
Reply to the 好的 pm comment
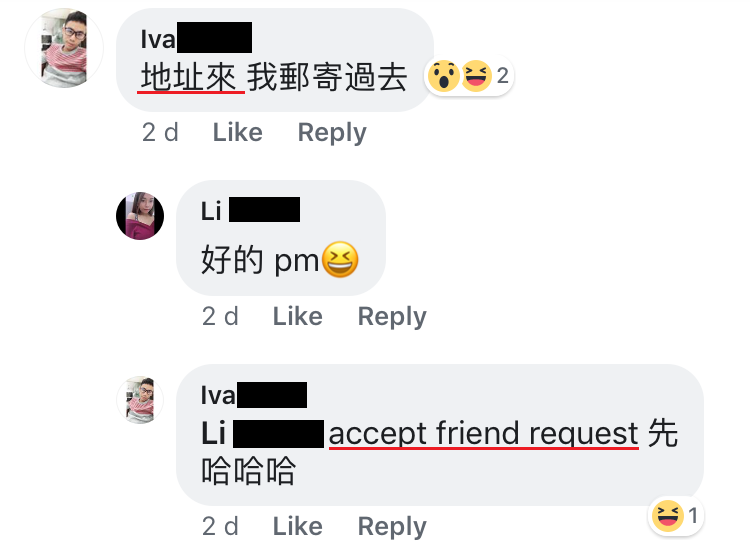[x=392, y=317]
